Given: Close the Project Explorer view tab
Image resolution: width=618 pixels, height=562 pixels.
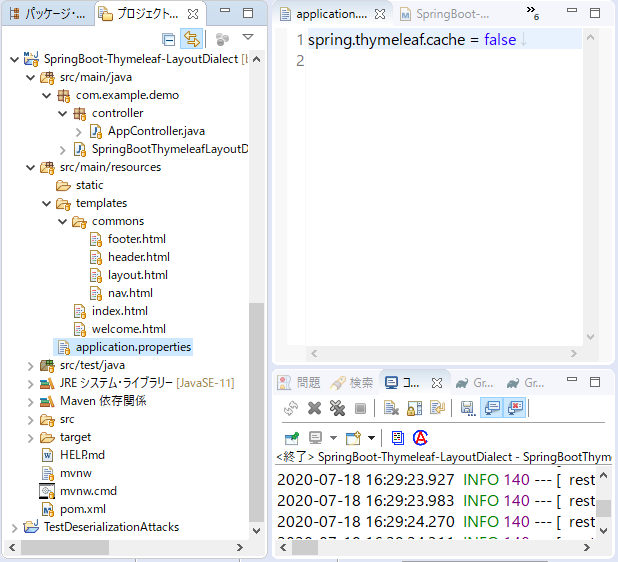Looking at the screenshot, I should click(193, 14).
